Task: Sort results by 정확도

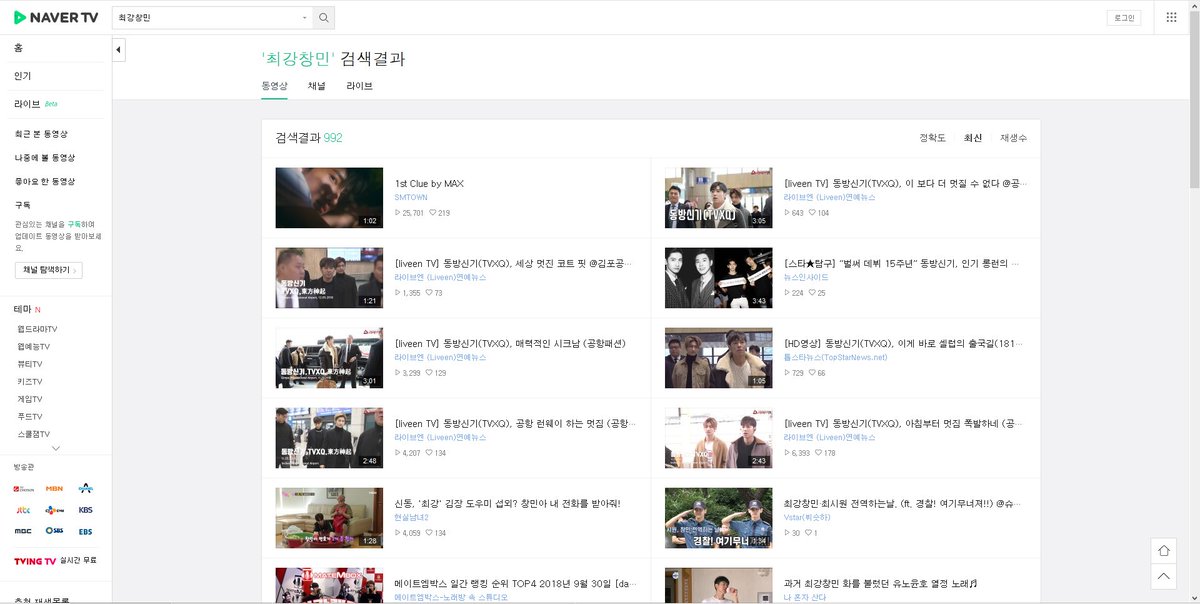Action: (932, 138)
